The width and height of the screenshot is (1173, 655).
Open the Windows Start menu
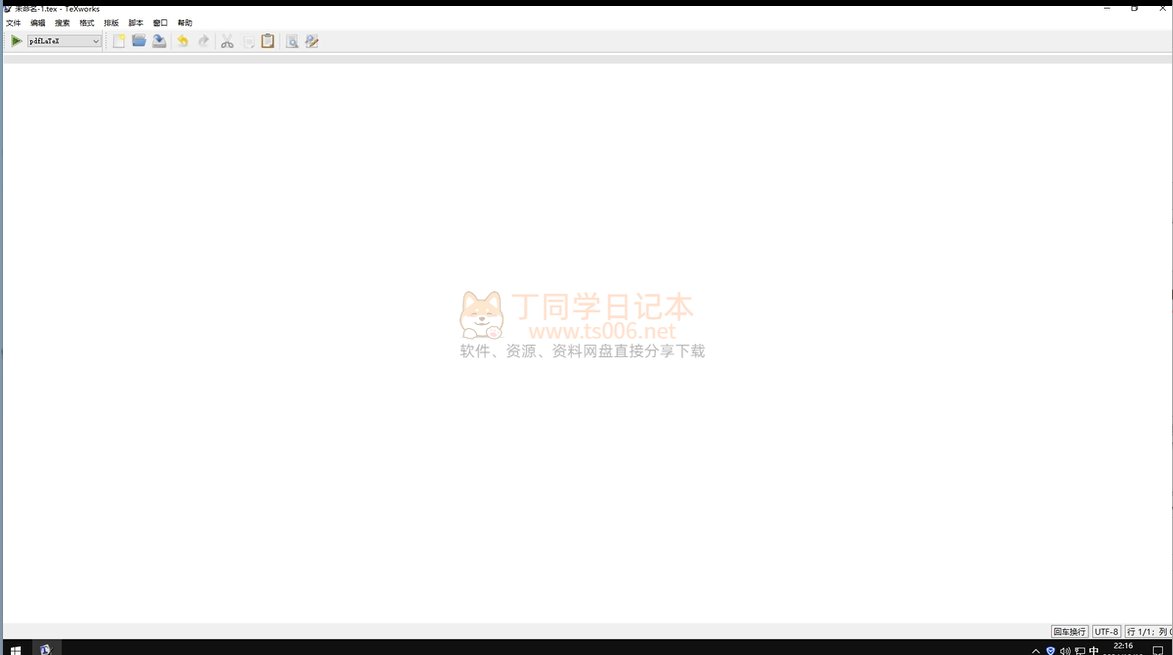(15, 649)
